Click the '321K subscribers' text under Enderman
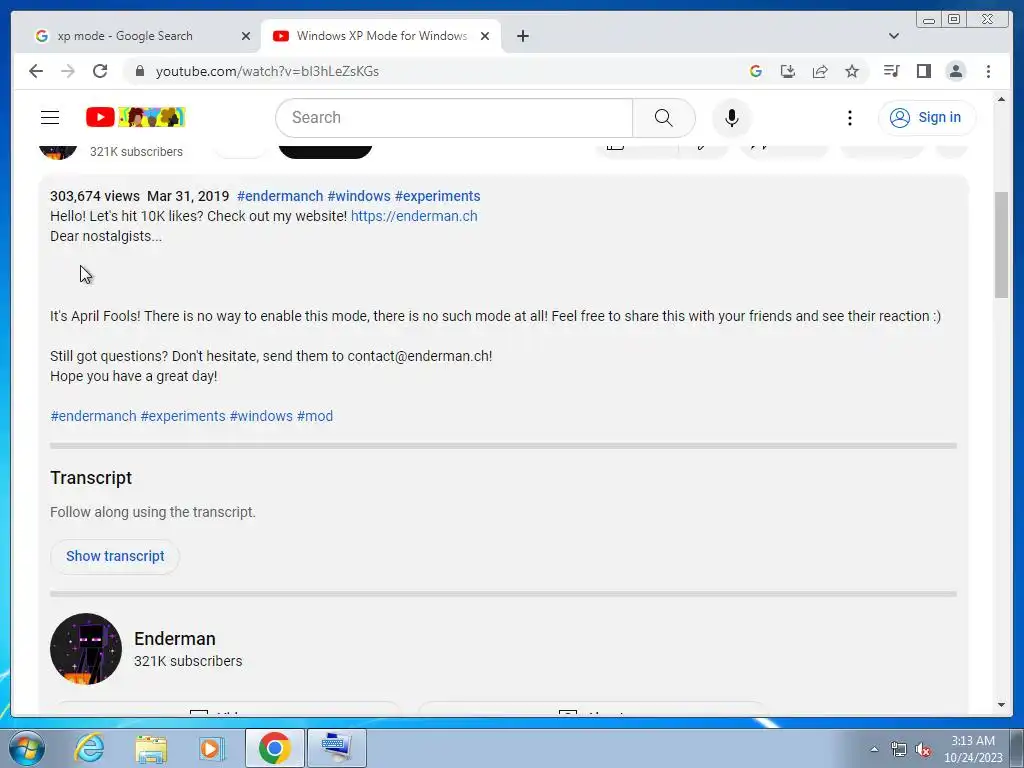Image resolution: width=1024 pixels, height=768 pixels. [x=188, y=661]
